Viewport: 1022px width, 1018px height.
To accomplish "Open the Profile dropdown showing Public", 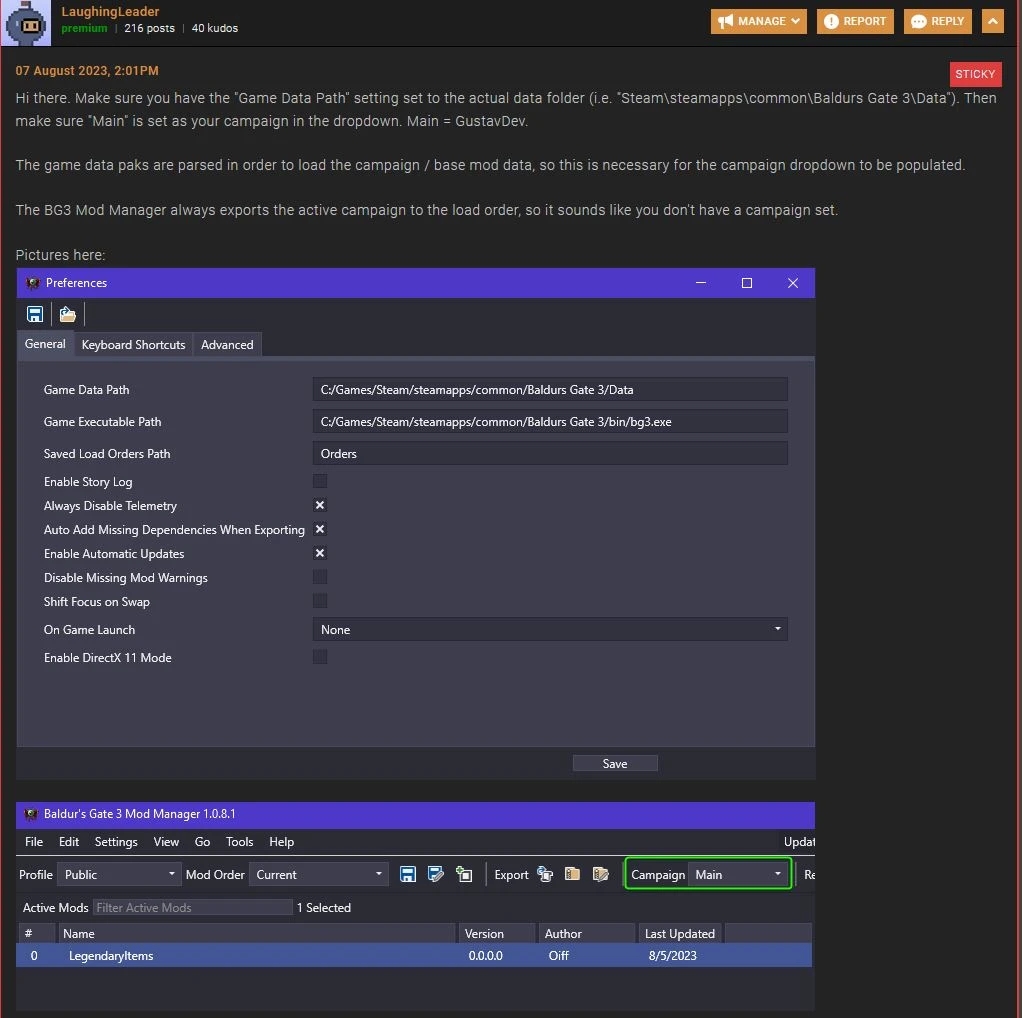I will click(119, 875).
